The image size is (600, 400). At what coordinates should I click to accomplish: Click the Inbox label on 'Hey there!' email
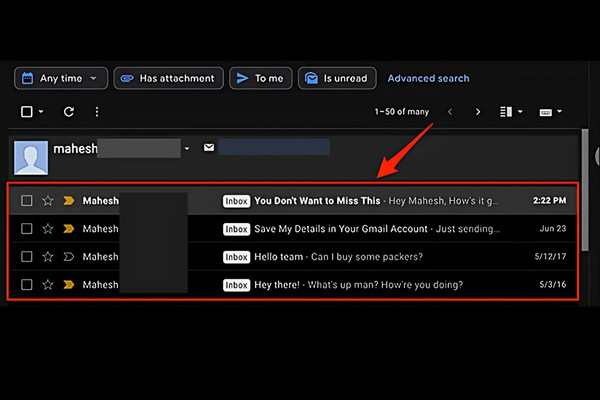[x=236, y=285]
